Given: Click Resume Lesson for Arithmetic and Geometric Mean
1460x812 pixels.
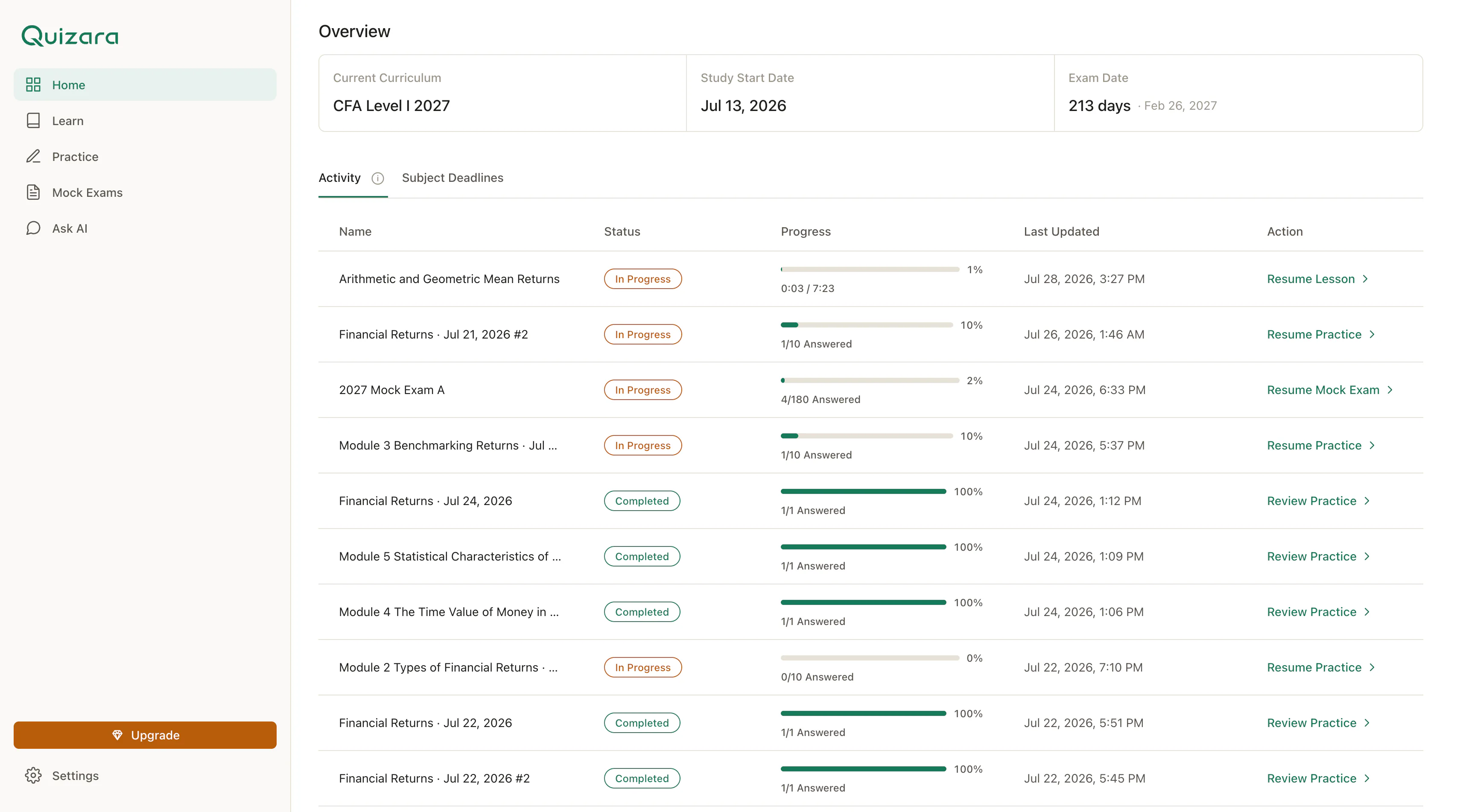Looking at the screenshot, I should [1318, 279].
